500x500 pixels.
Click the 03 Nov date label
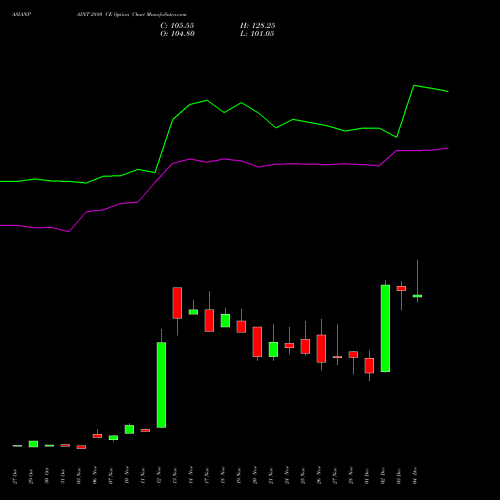[x=79, y=476]
